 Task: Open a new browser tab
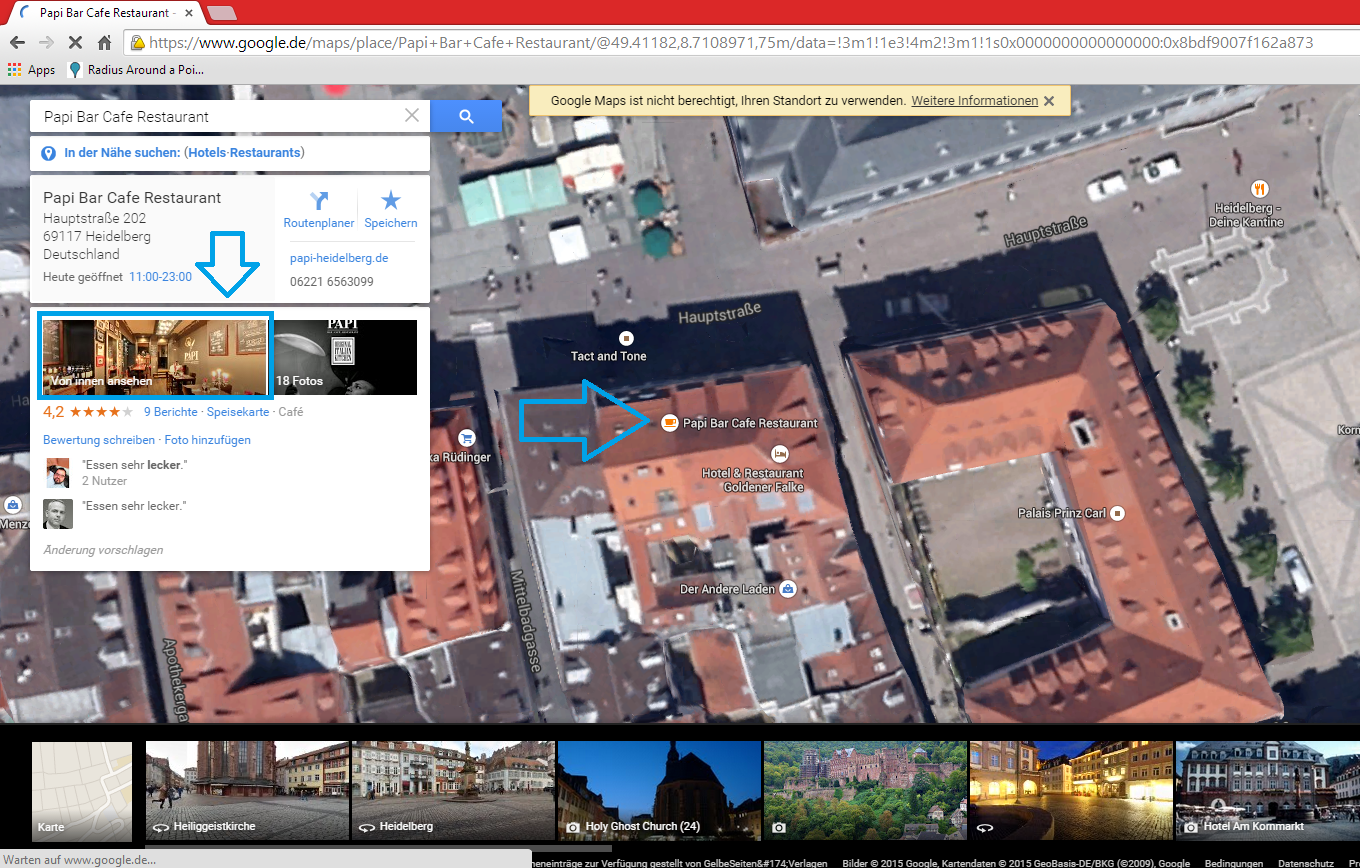click(221, 13)
